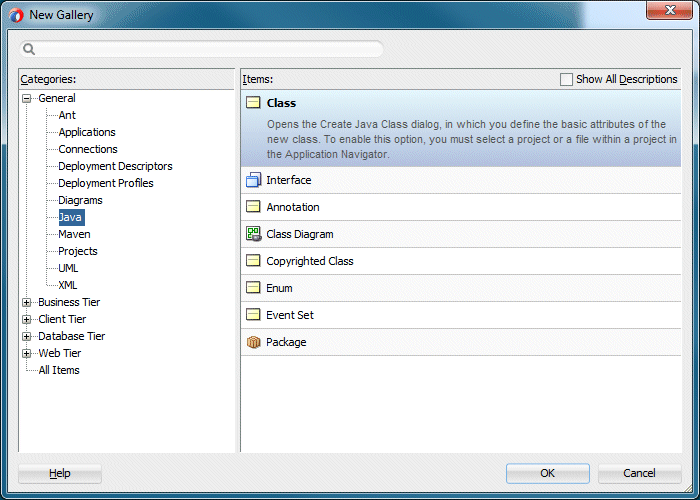Click the Enum item icon
This screenshot has height=500, width=700.
tap(253, 288)
